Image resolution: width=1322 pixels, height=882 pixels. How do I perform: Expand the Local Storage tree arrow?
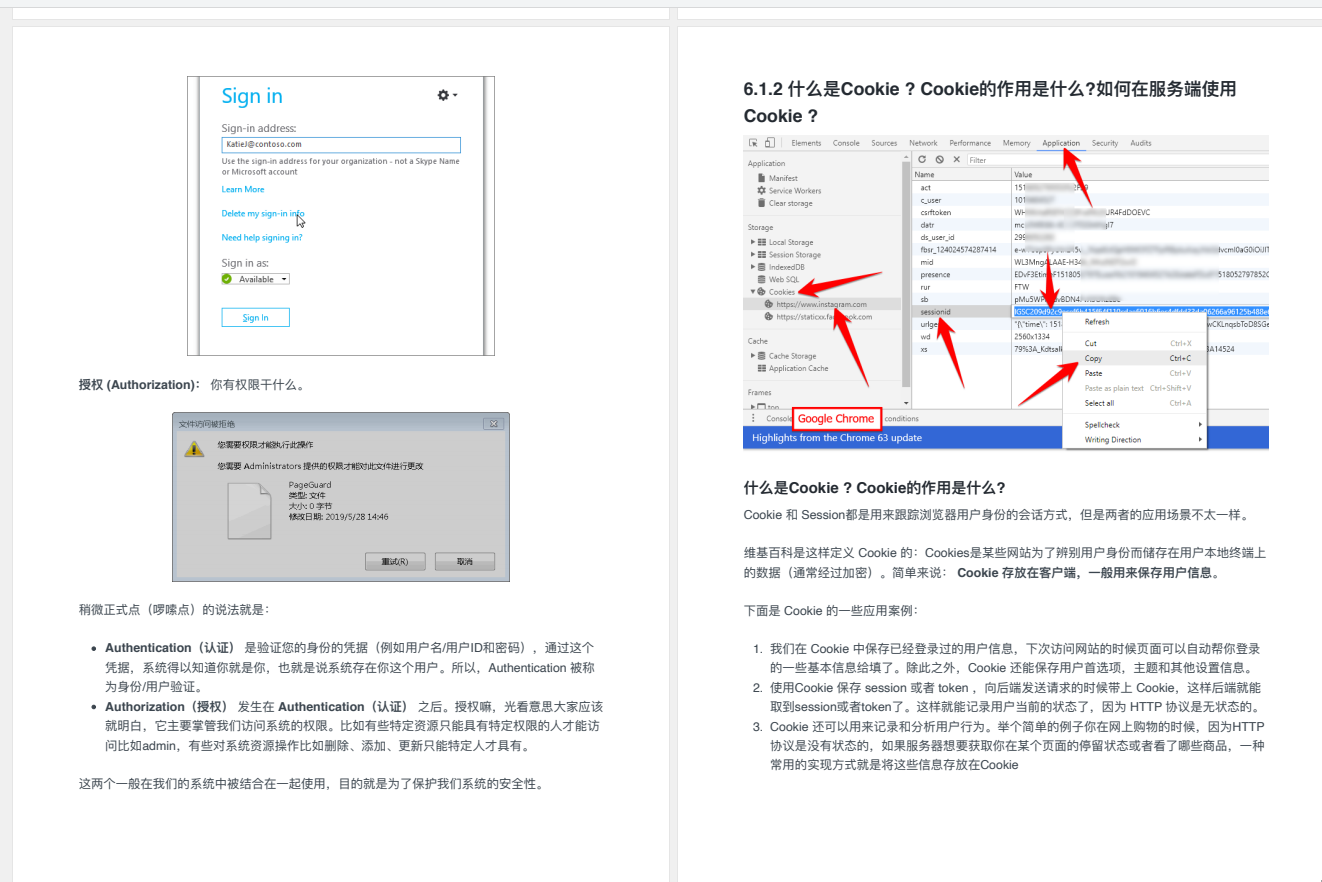click(x=753, y=242)
